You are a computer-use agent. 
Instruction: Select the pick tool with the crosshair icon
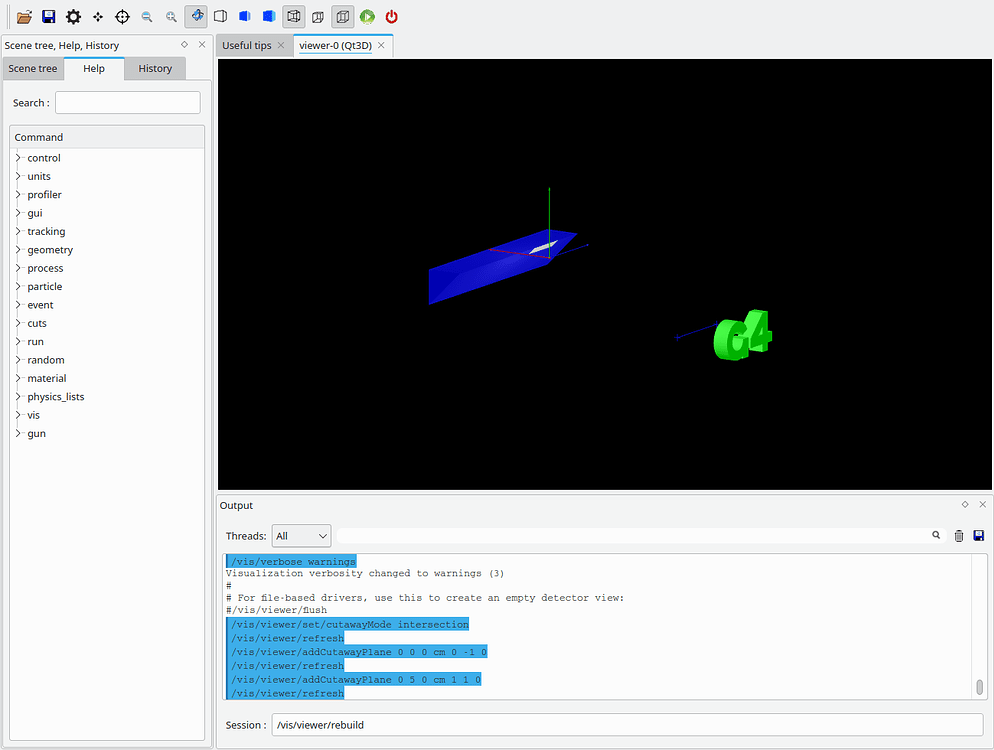tap(122, 16)
